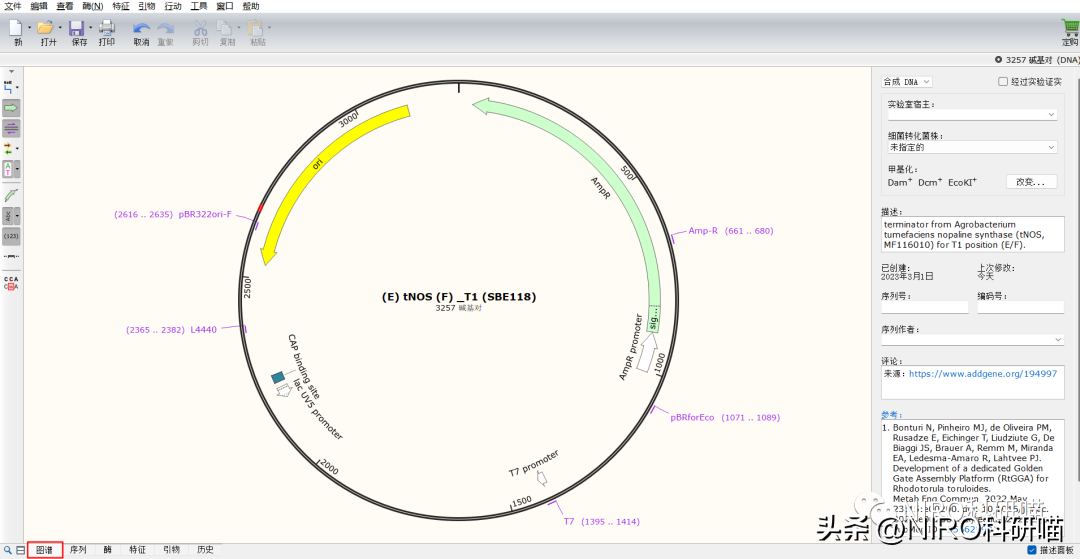The width and height of the screenshot is (1080, 559).
Task: Switch to the History (历史) tab
Action: (204, 550)
